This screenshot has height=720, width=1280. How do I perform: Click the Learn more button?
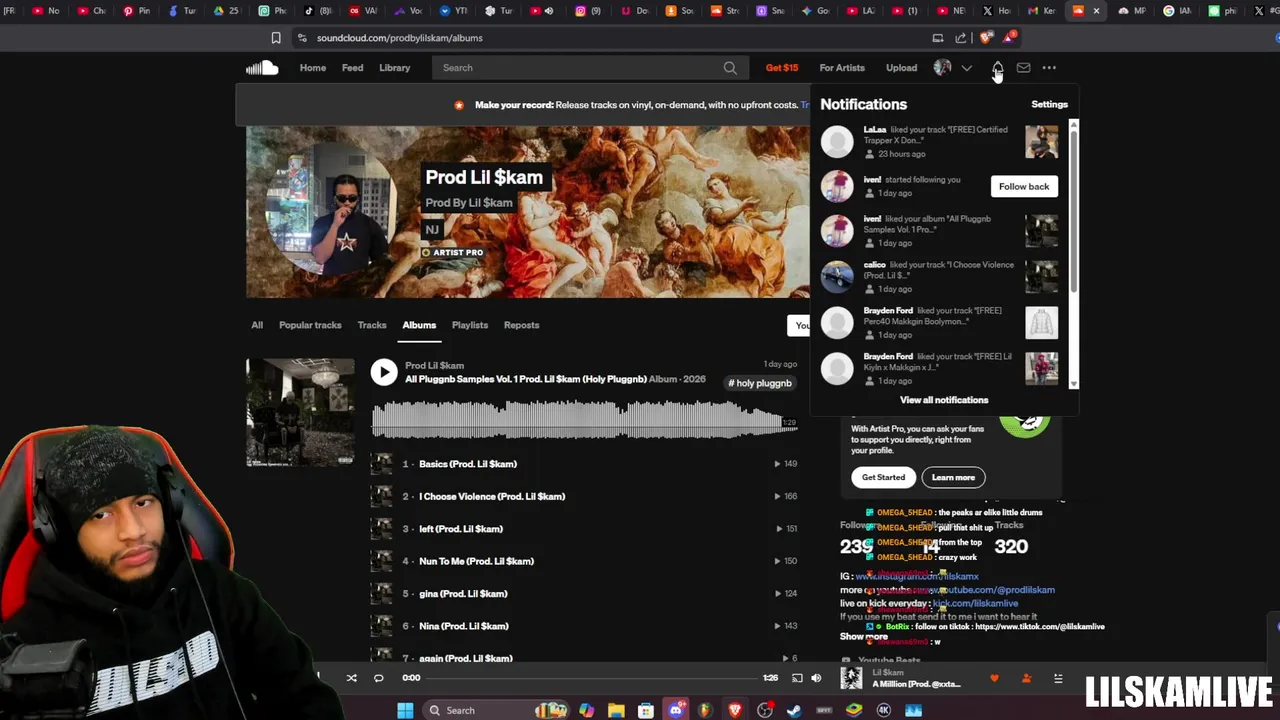pos(953,477)
